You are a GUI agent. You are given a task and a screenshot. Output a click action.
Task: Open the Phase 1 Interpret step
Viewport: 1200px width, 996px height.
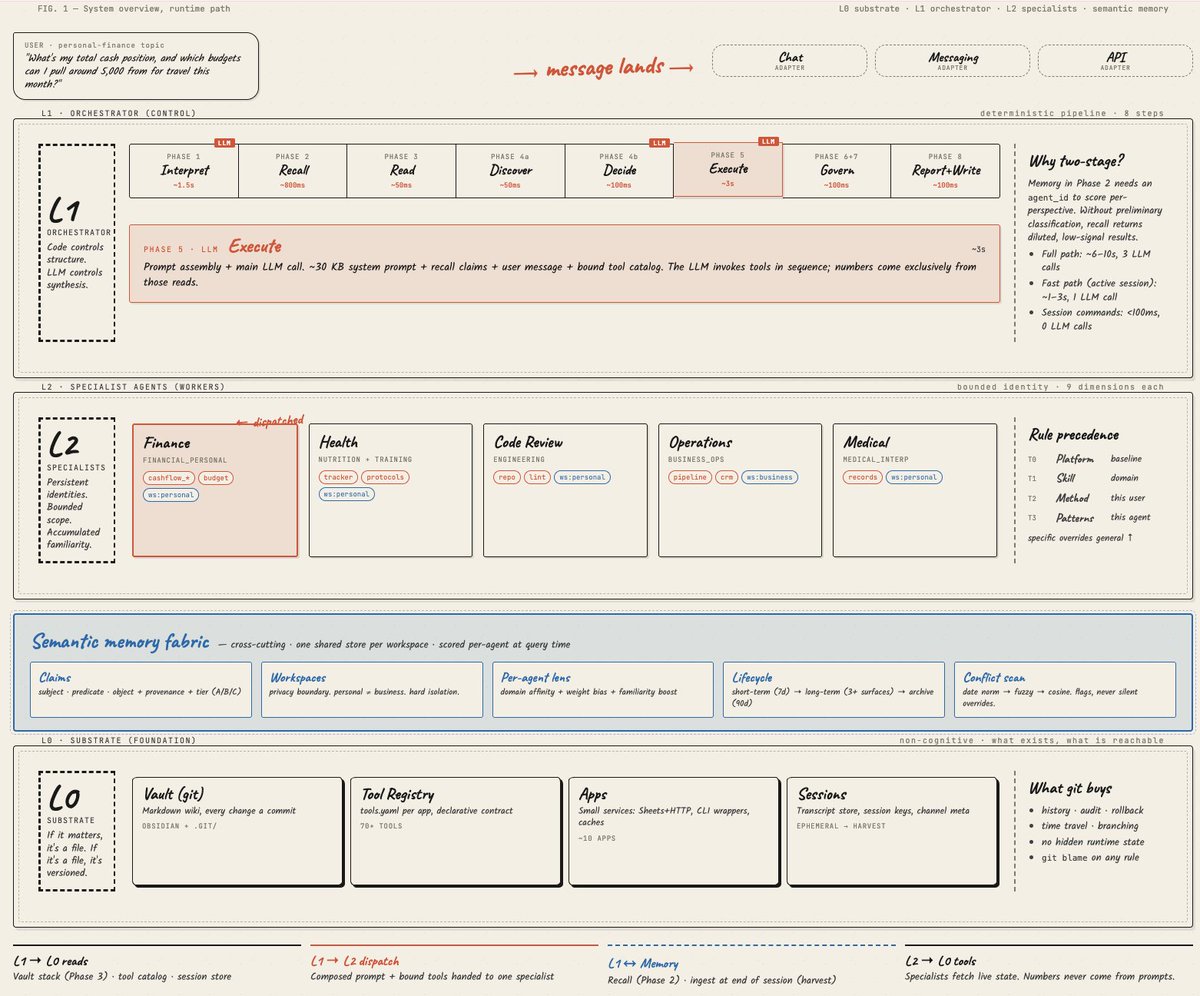click(x=184, y=170)
